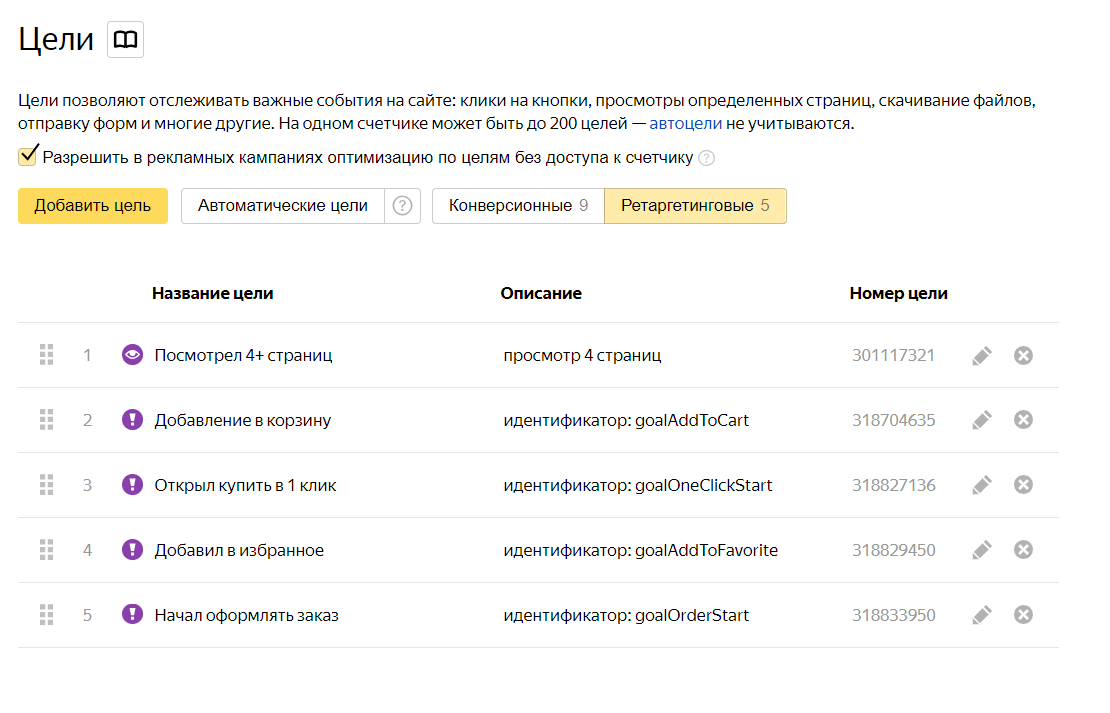Delete the 'Добавил в избранное' goal

(x=1023, y=550)
